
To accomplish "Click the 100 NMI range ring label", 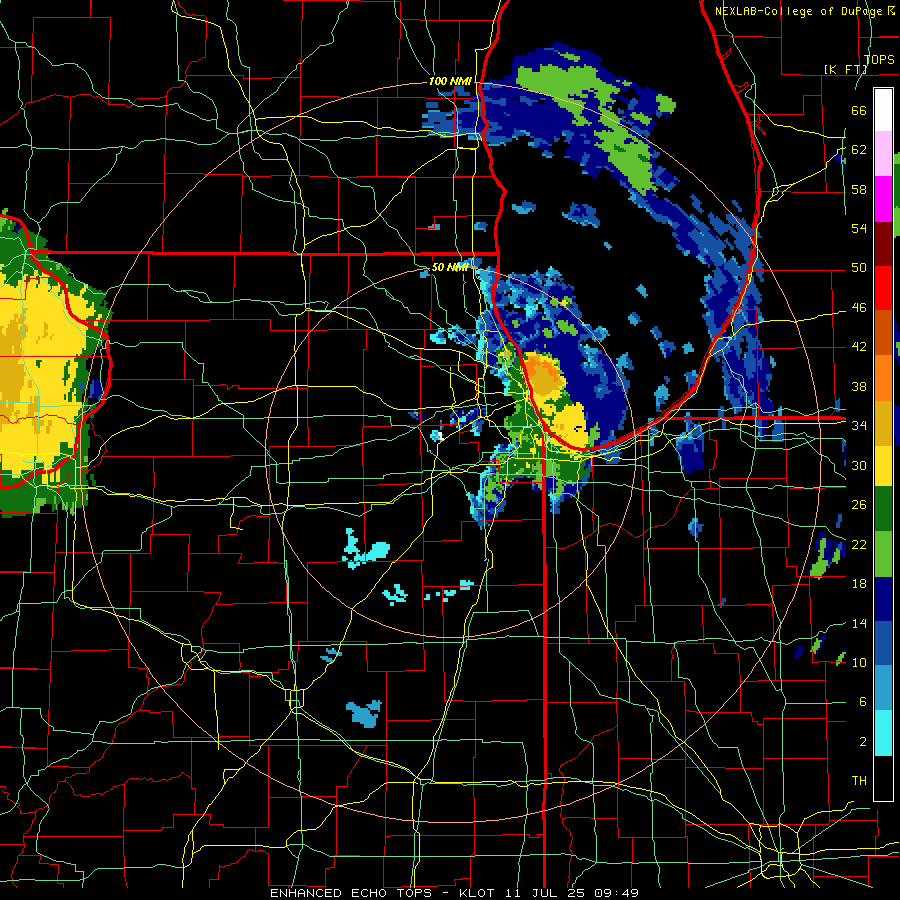I will tap(450, 82).
